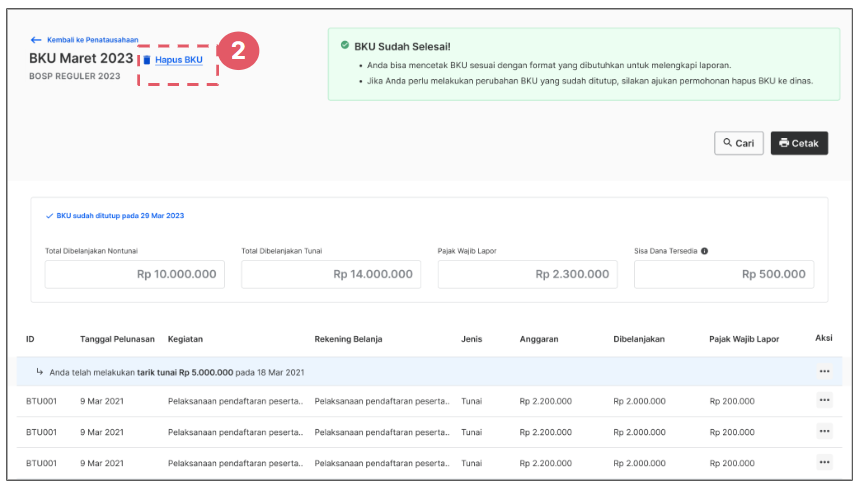Click the tarik tunai Rp 5.000.000 notice text
858x486 pixels.
tap(177, 373)
